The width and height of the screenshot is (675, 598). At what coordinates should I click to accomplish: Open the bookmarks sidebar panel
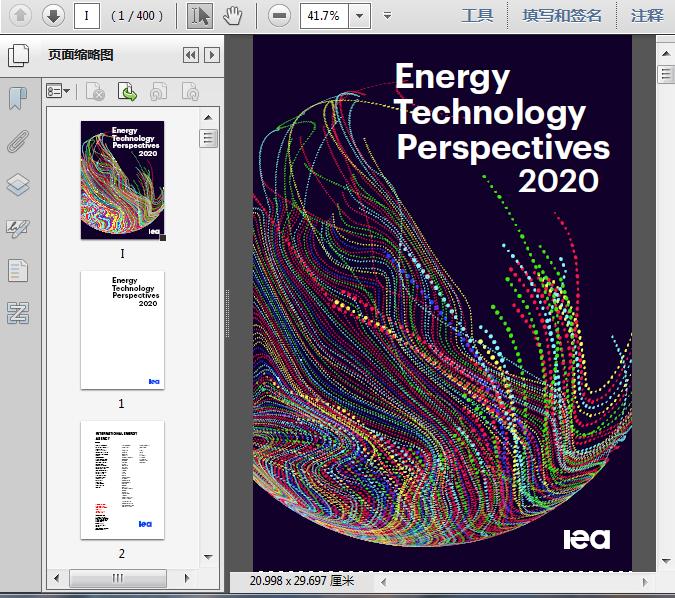(18, 98)
